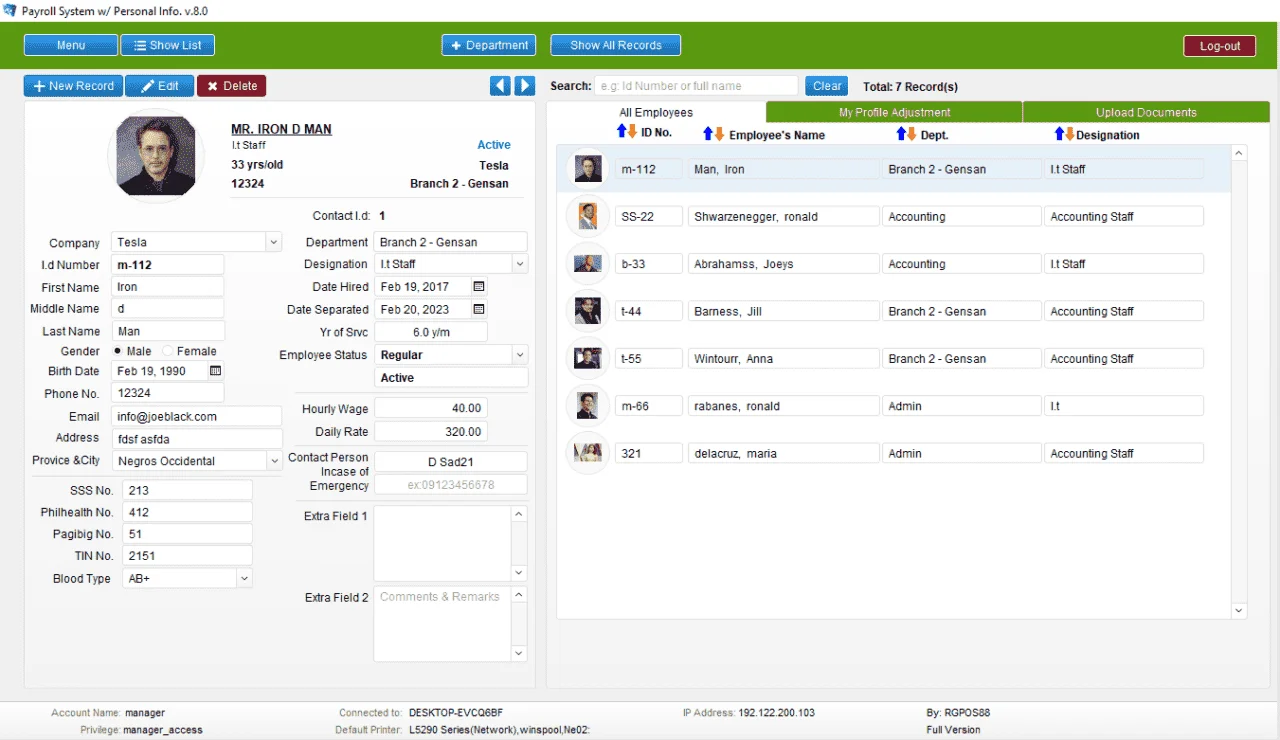Clear the search field
The width and height of the screenshot is (1280, 740).
coord(826,86)
